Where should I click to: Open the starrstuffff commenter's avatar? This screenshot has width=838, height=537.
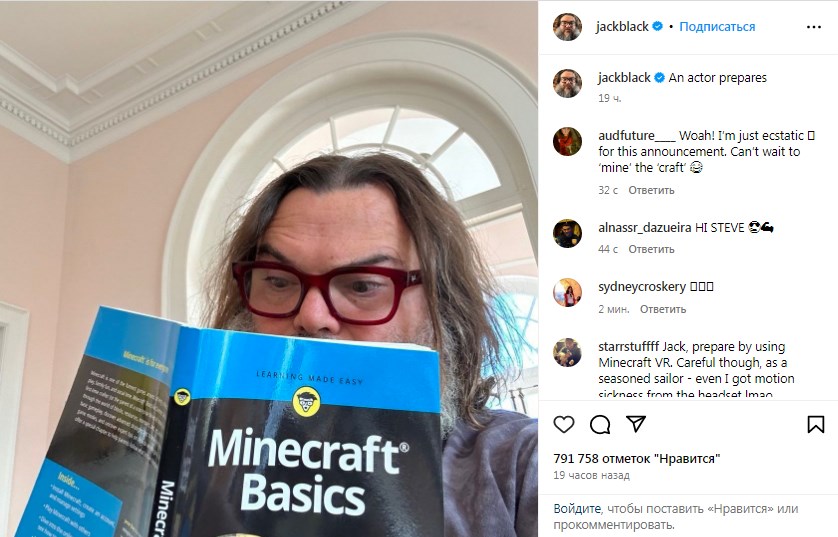(x=567, y=352)
